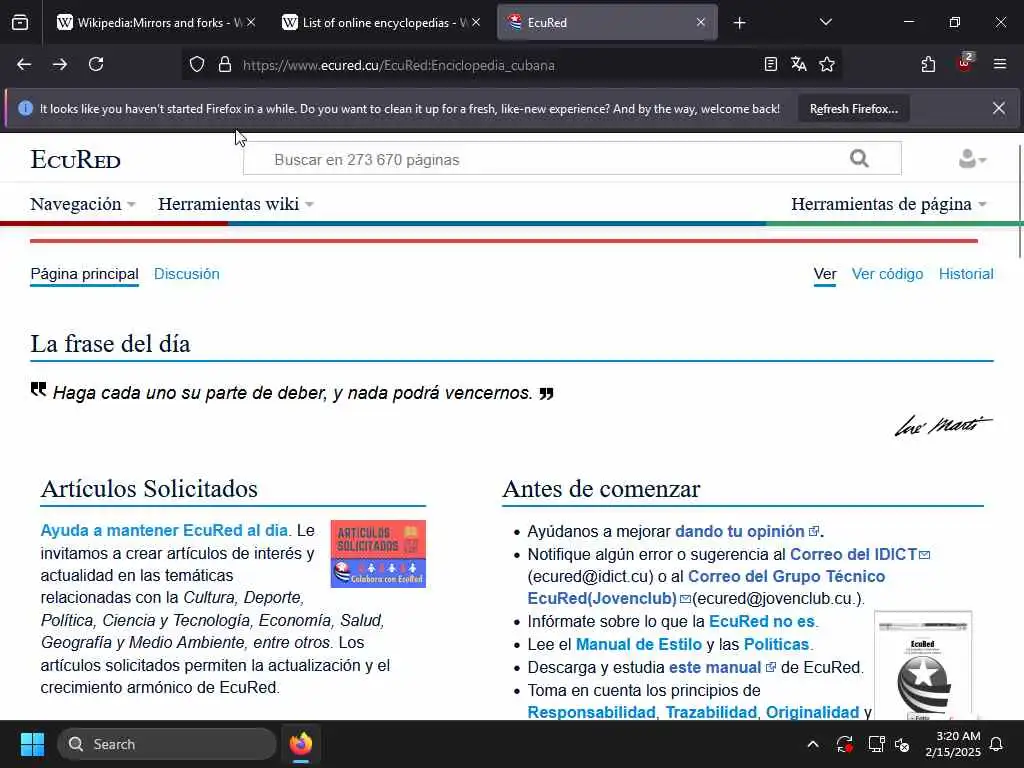Select the Página principal tab
This screenshot has height=768, width=1024.
tap(84, 274)
